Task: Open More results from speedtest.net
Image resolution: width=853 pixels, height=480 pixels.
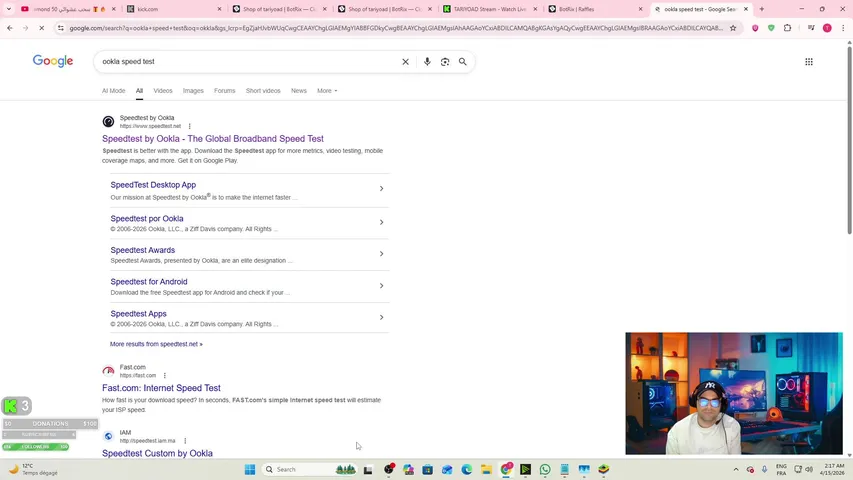Action: pyautogui.click(x=156, y=344)
